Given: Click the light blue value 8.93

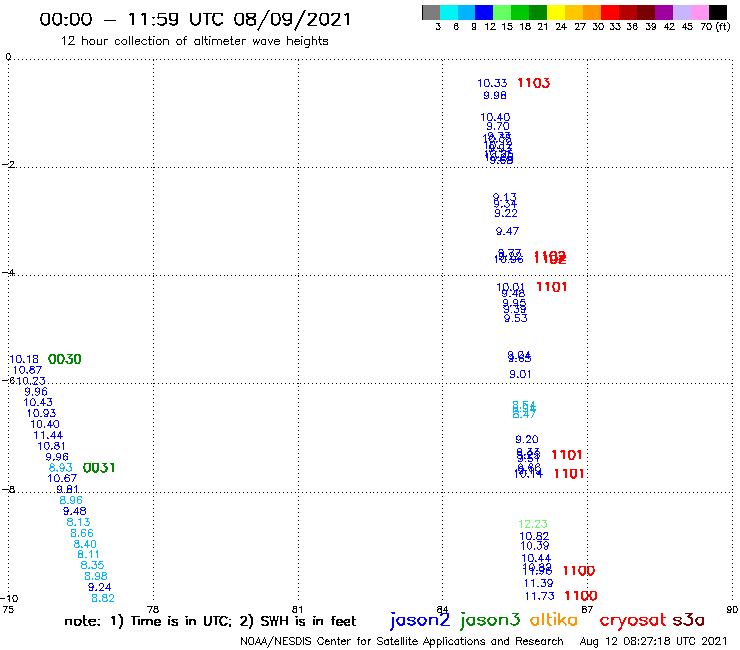Looking at the screenshot, I should 61,468.
